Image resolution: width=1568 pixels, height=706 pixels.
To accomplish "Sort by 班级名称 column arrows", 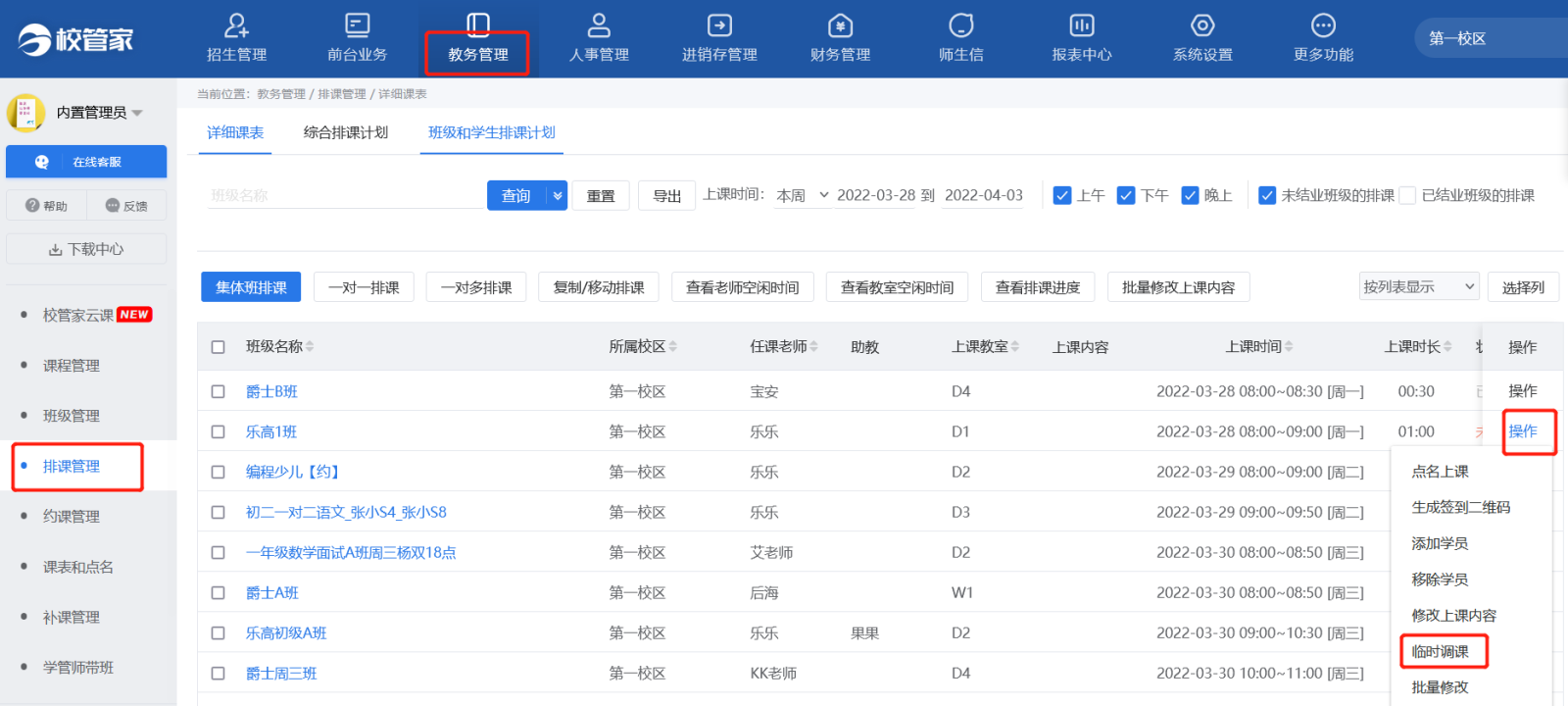I will (x=310, y=346).
